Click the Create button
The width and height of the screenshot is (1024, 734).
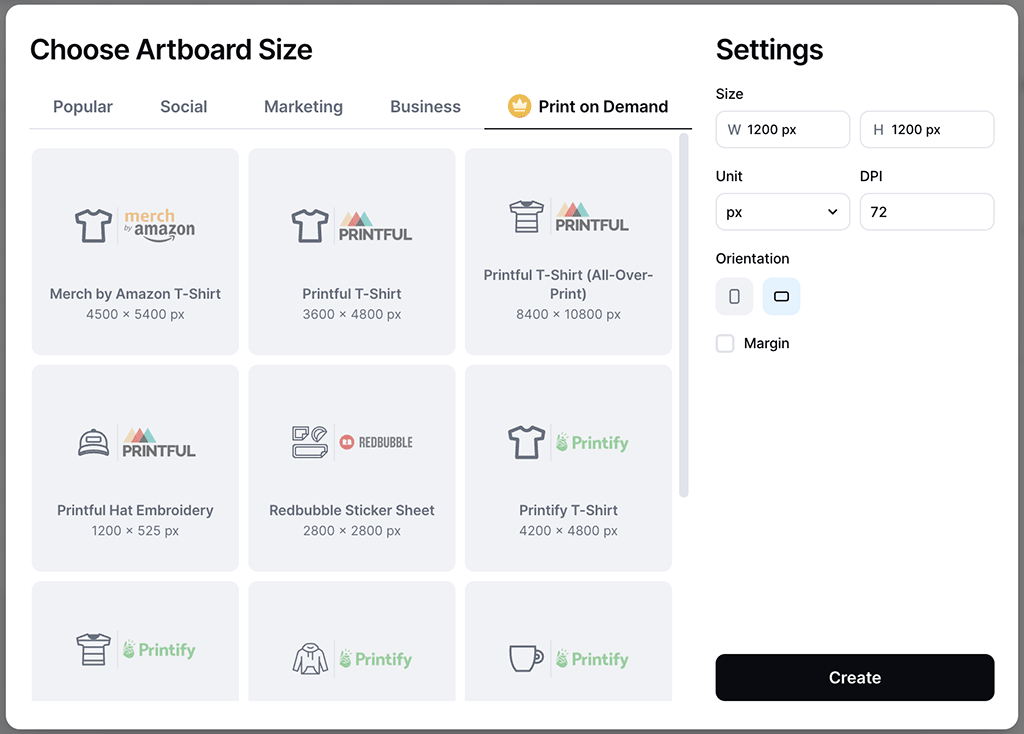[x=854, y=678]
